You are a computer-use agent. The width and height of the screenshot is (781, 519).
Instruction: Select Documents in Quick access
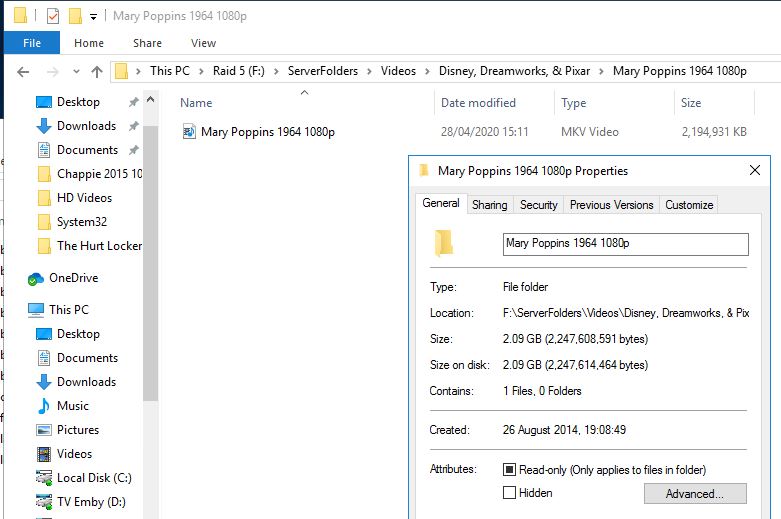coord(87,149)
